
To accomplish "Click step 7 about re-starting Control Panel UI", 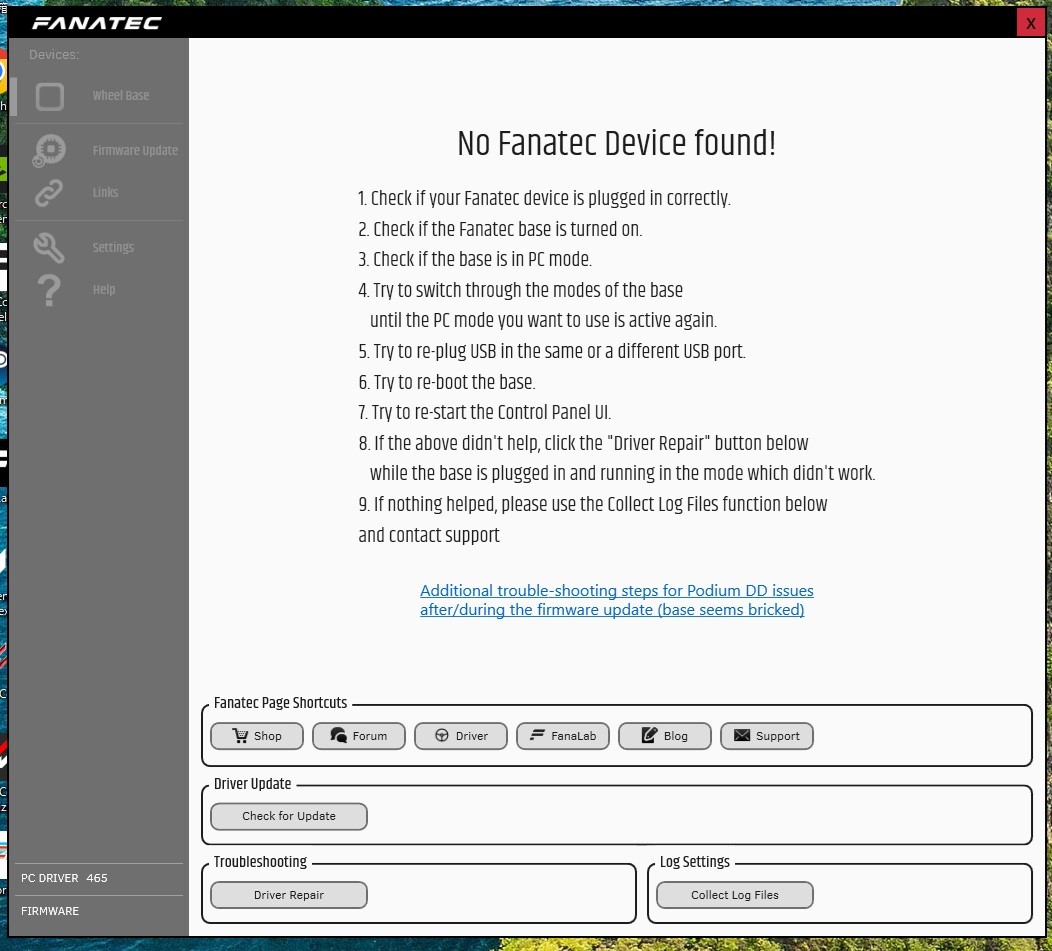I will pyautogui.click(x=485, y=412).
